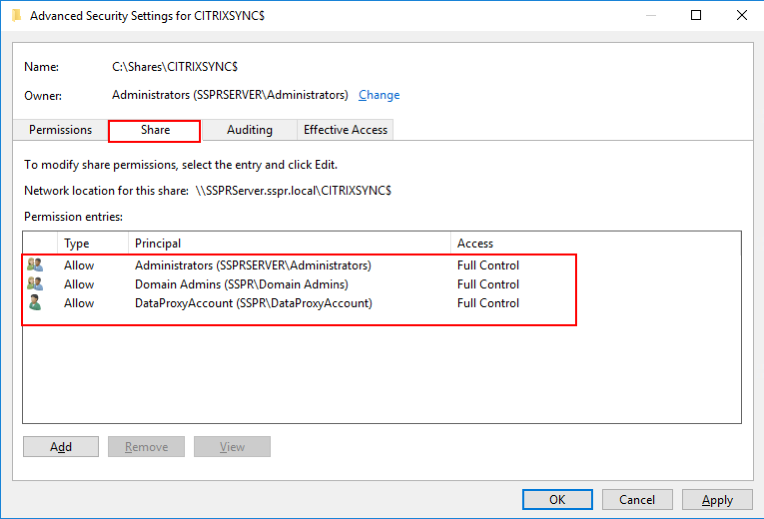Select the Domain Admins permission entry
Screen dimensions: 764x519
coord(242,284)
